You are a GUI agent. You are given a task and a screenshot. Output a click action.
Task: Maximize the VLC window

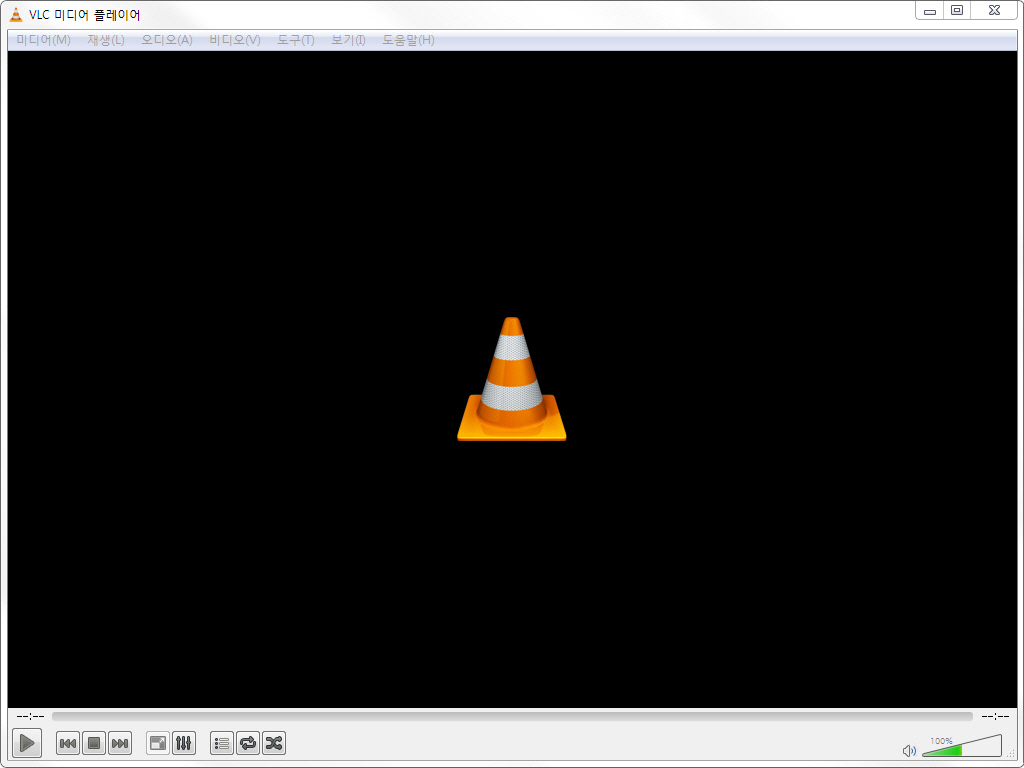pyautogui.click(x=957, y=11)
